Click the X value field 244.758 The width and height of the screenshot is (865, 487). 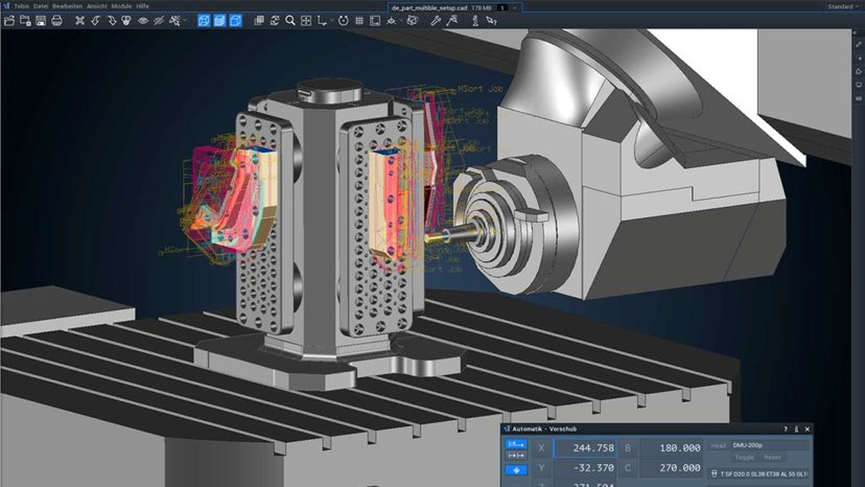tap(585, 448)
